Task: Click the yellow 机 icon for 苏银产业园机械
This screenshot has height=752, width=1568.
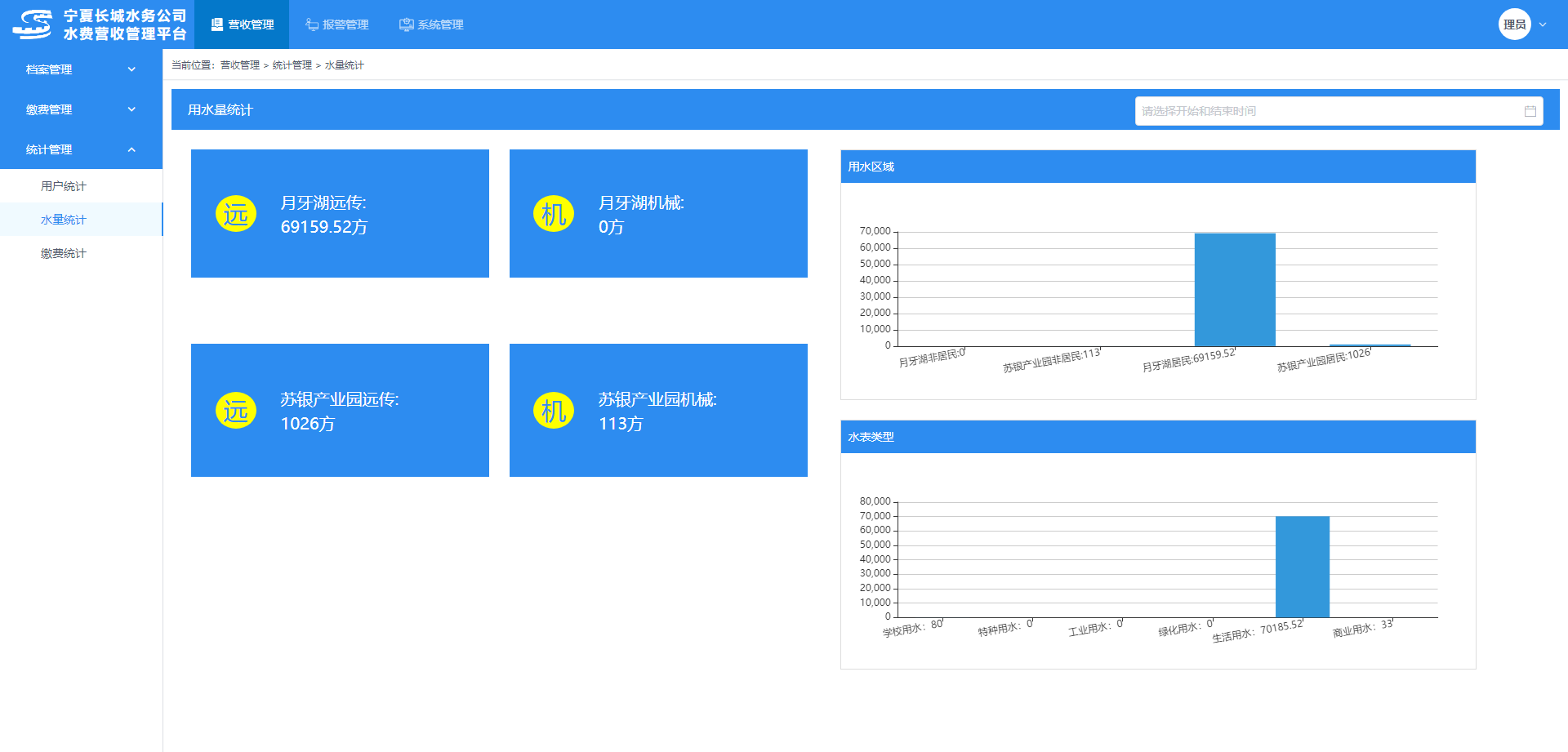Action: click(x=554, y=411)
